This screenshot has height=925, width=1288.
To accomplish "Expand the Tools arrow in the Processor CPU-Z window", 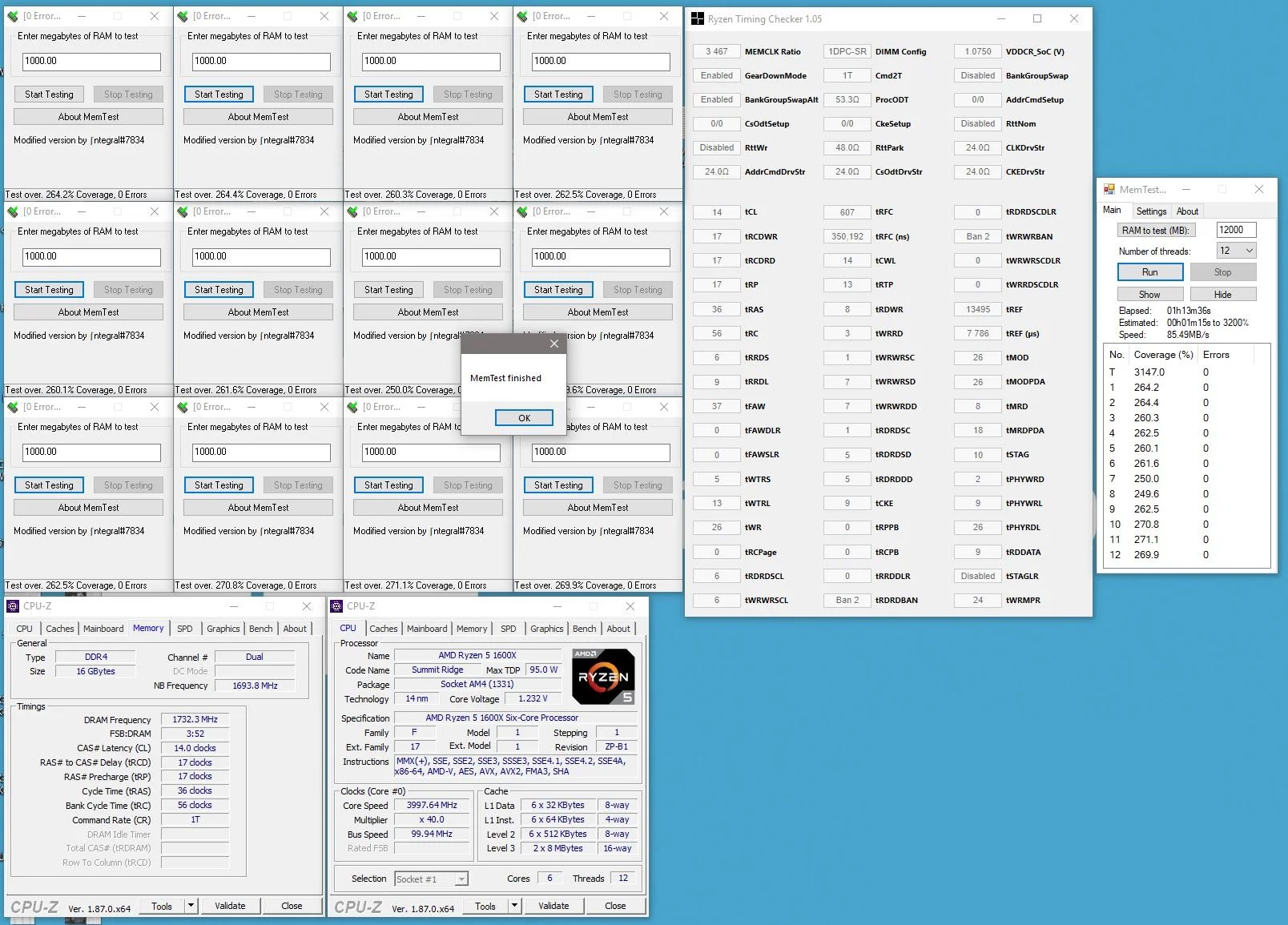I will point(514,906).
